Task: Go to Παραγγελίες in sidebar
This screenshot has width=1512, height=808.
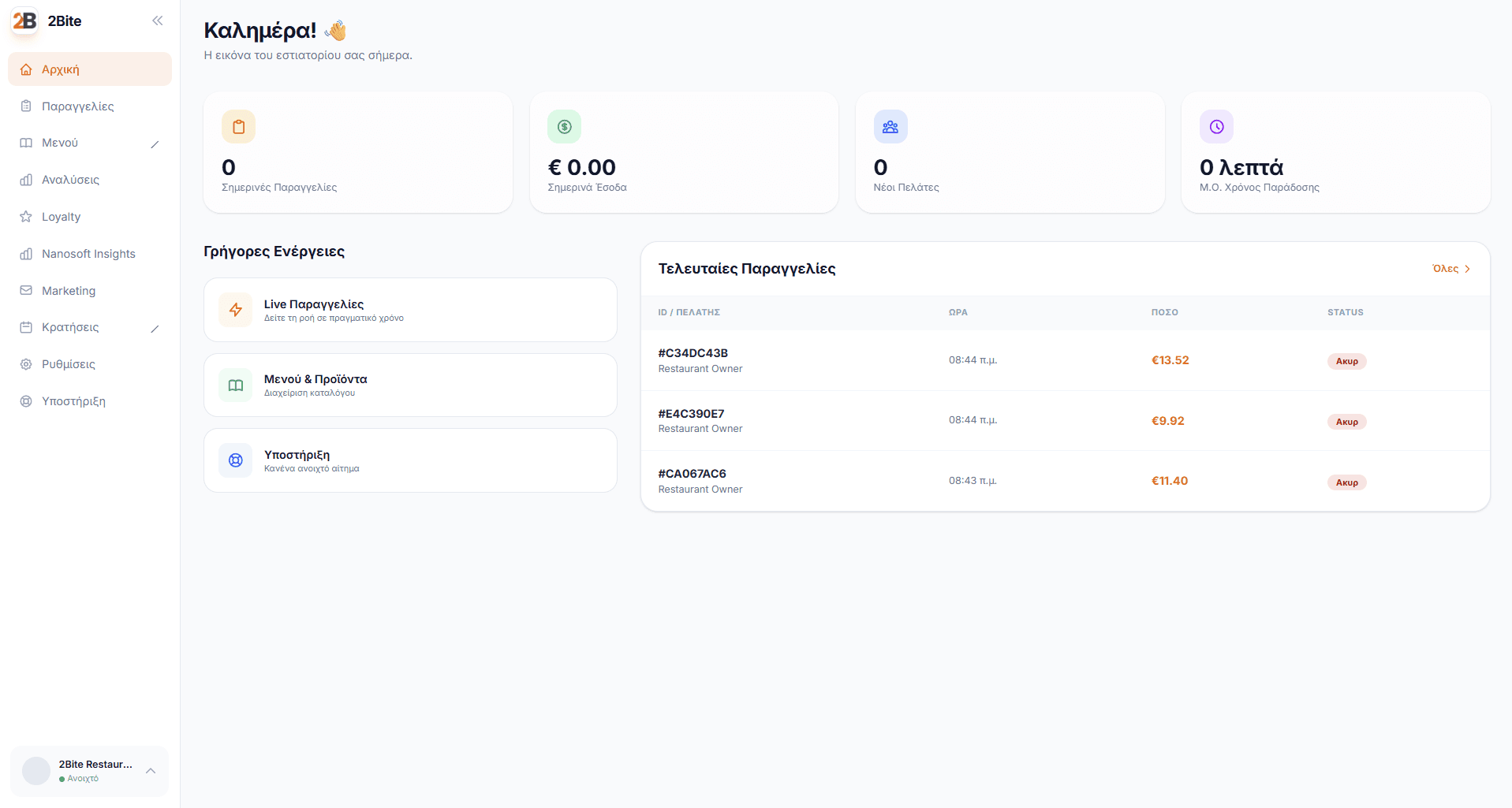Action: 90,106
